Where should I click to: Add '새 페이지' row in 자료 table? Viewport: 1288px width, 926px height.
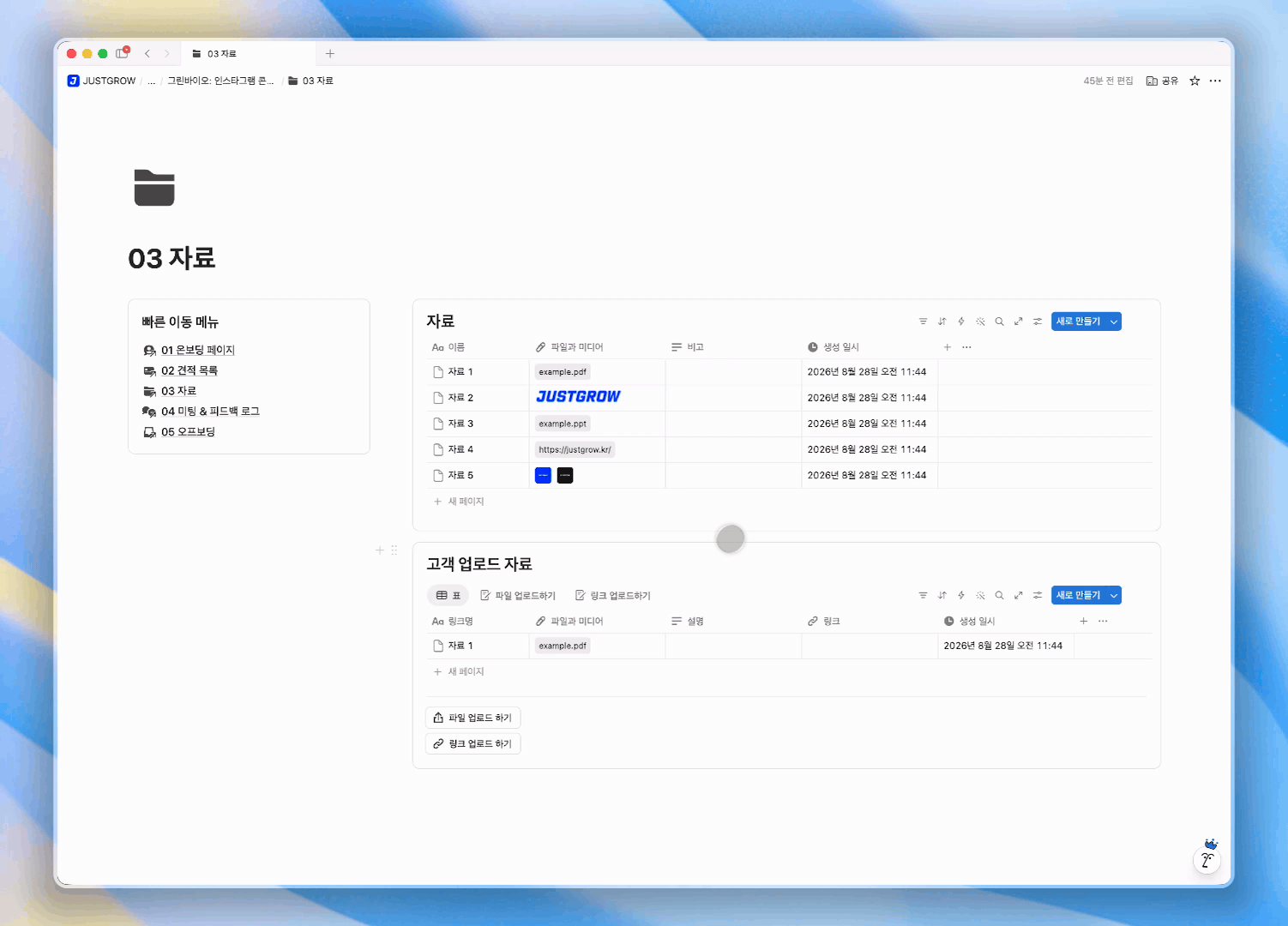459,502
